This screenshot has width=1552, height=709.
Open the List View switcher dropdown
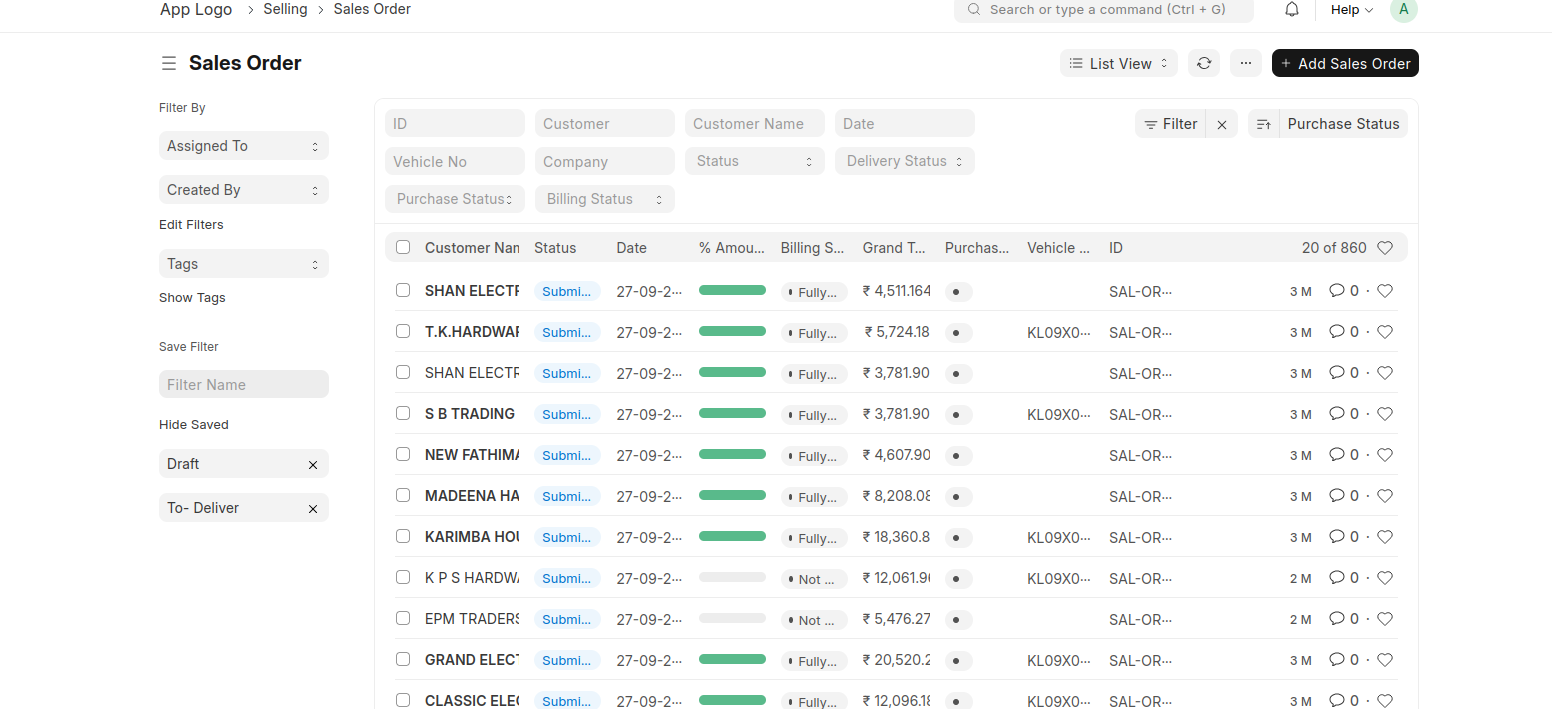coord(1119,63)
